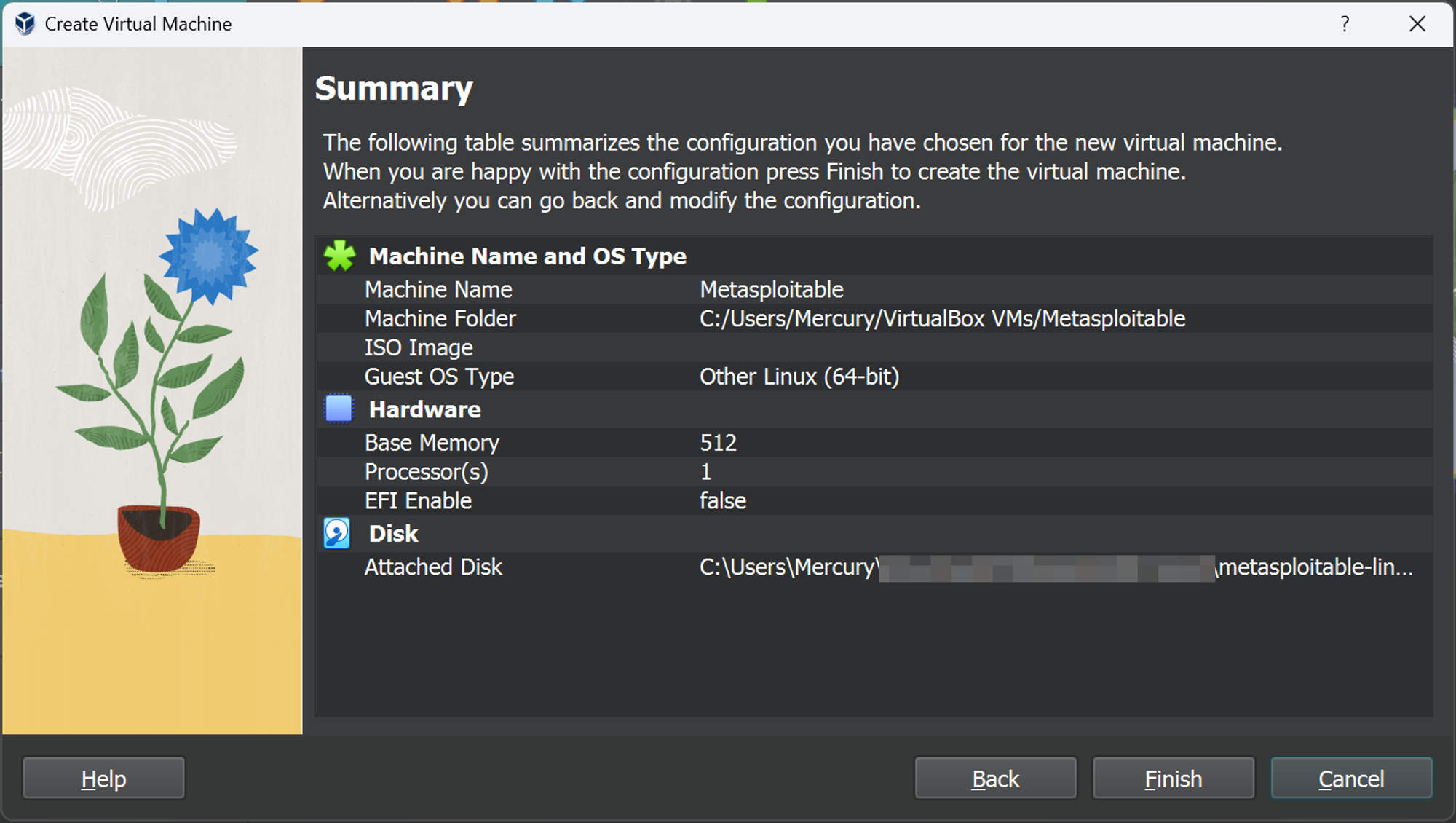Select the Machine Folder path row
Image resolution: width=1456 pixels, height=823 pixels.
click(x=942, y=319)
